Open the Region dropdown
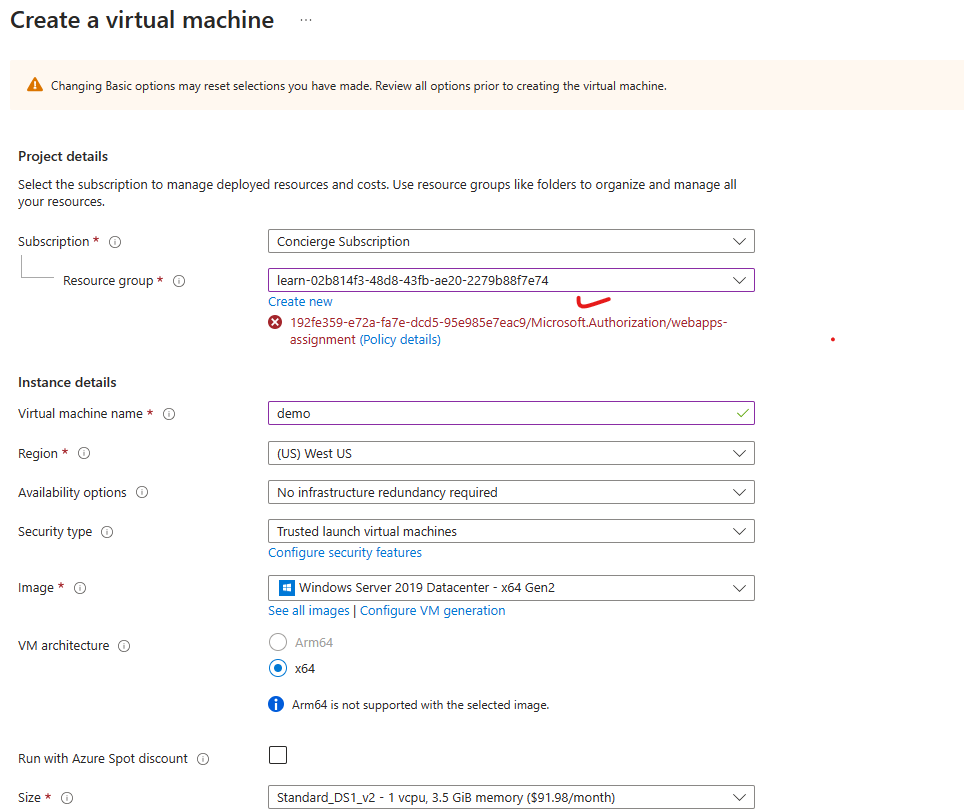The image size is (964, 812). point(511,454)
